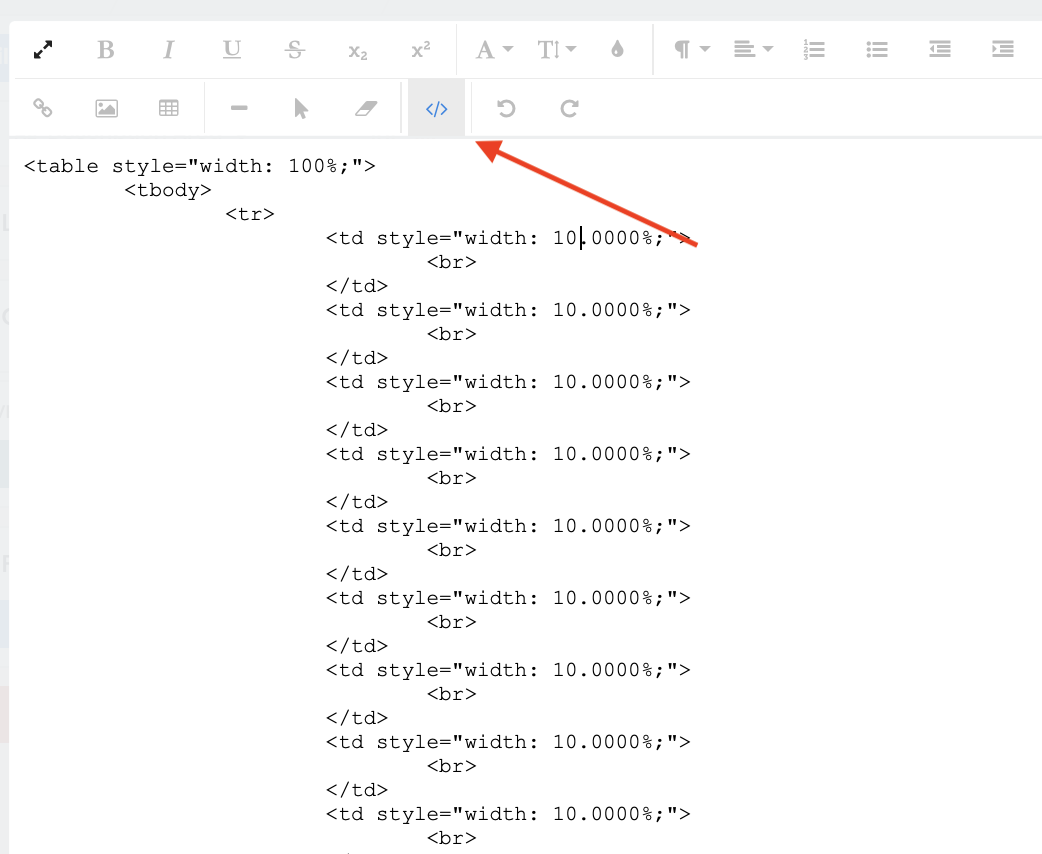This screenshot has width=1042, height=854.
Task: Insert a horizontal line
Action: 239,108
